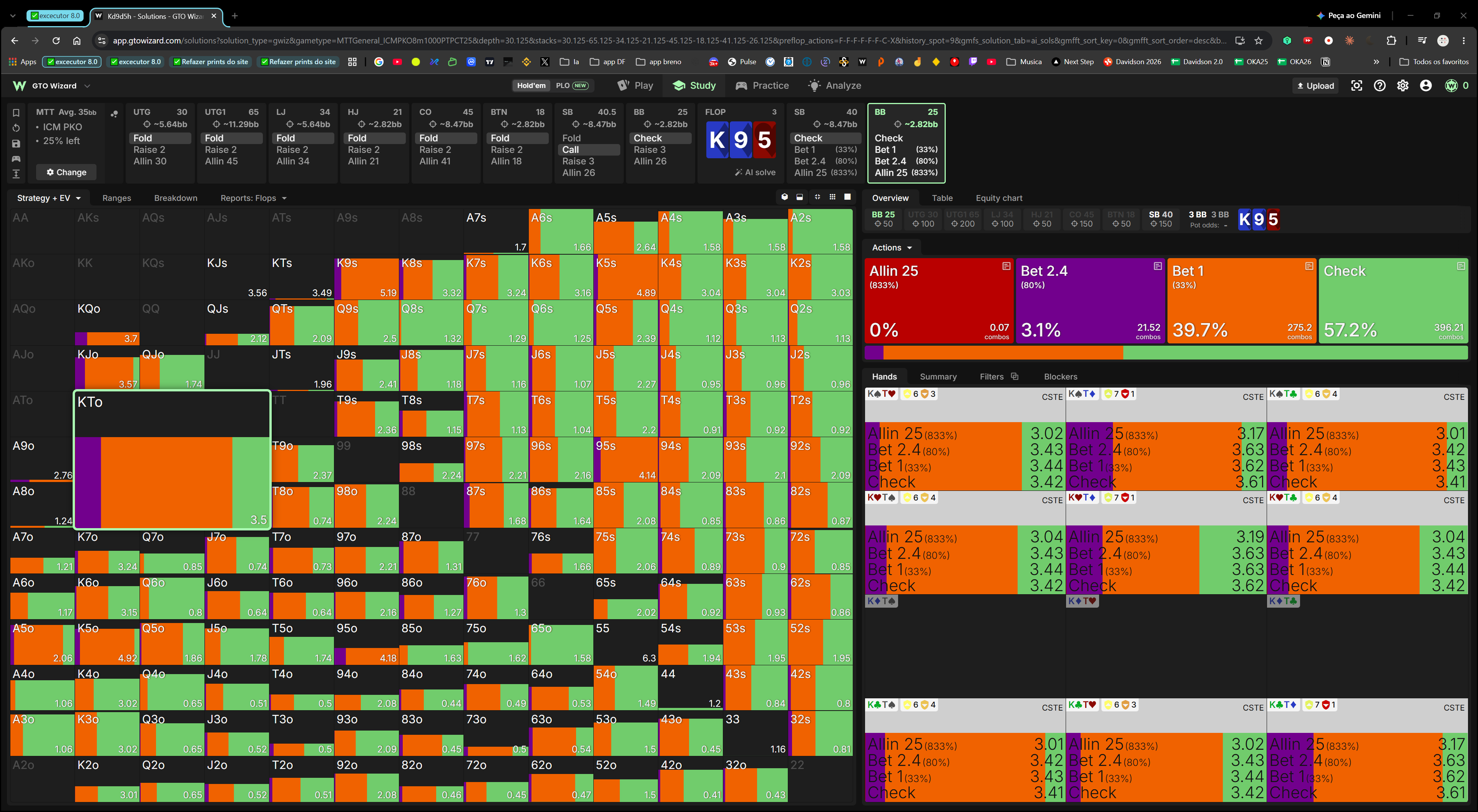Switch to PLO game mode

(571, 85)
